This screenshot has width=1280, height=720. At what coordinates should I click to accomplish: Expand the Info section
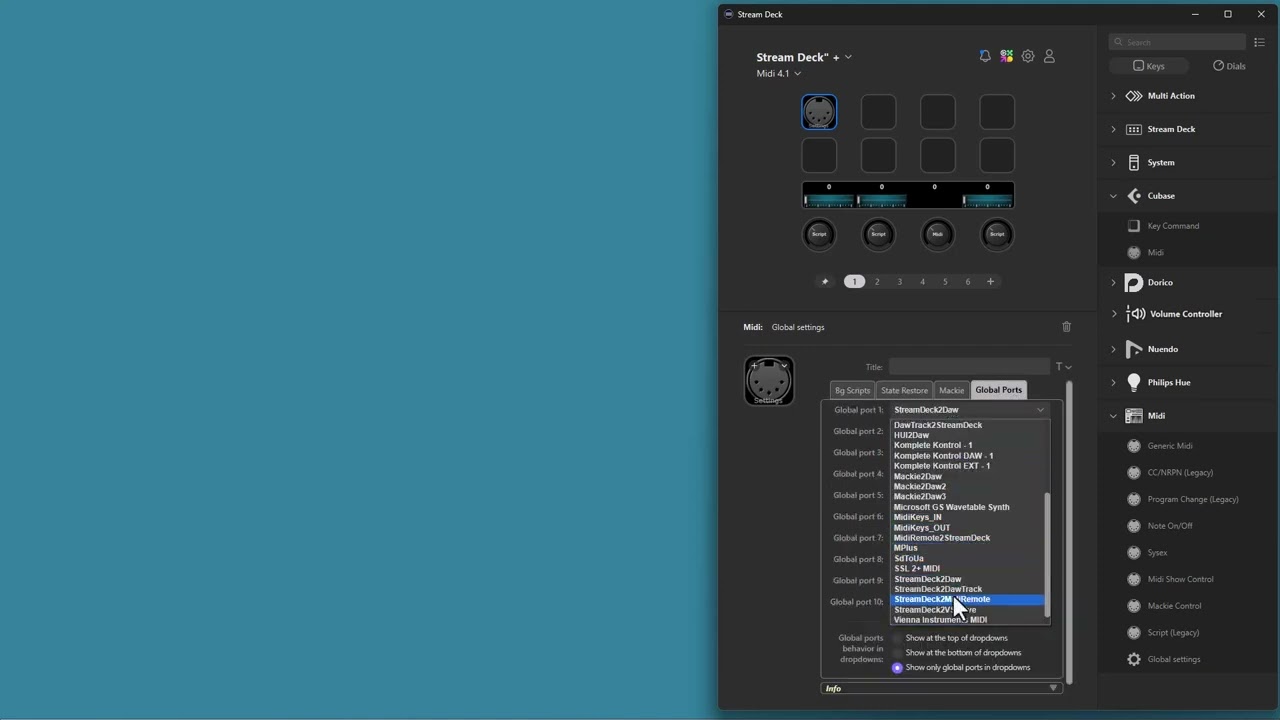(941, 688)
